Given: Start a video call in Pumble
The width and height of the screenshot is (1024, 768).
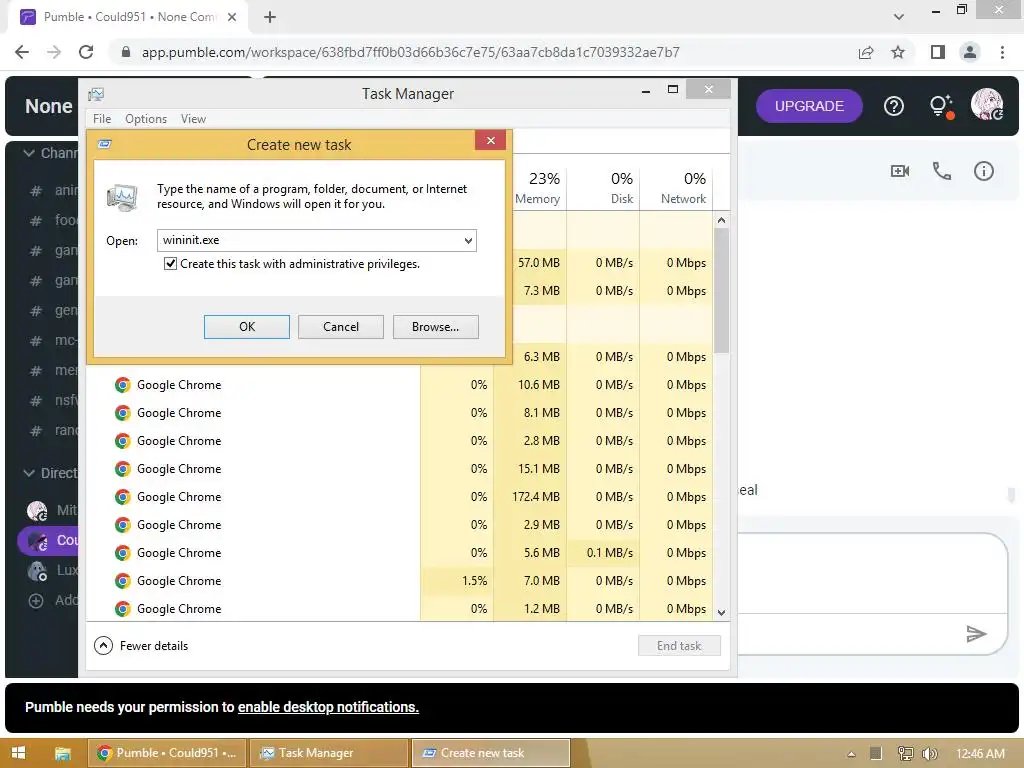Looking at the screenshot, I should click(899, 171).
